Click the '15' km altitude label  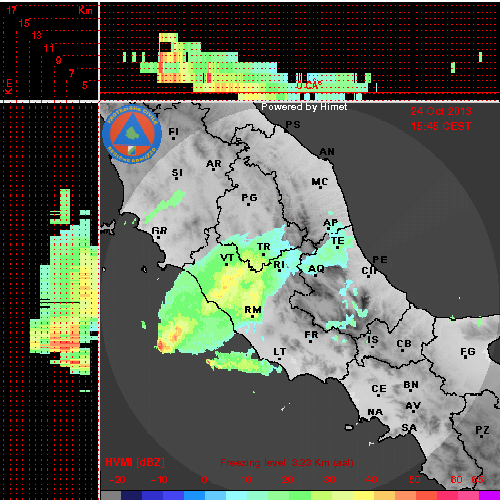pyautogui.click(x=24, y=23)
